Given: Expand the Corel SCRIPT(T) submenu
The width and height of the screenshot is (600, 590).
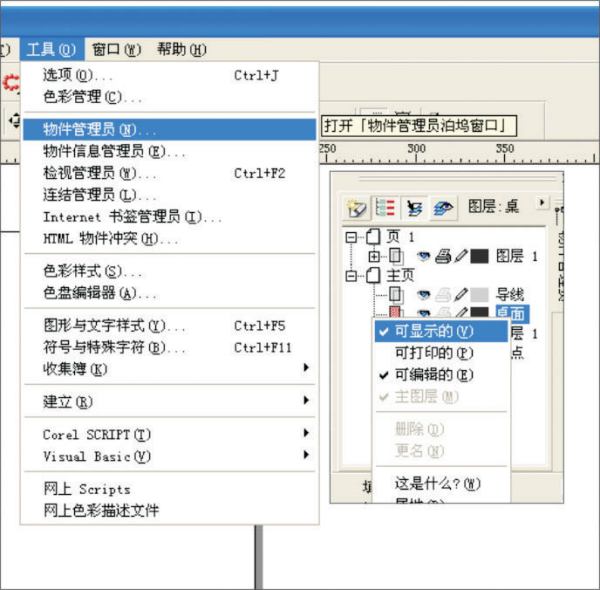Looking at the screenshot, I should 168,434.
